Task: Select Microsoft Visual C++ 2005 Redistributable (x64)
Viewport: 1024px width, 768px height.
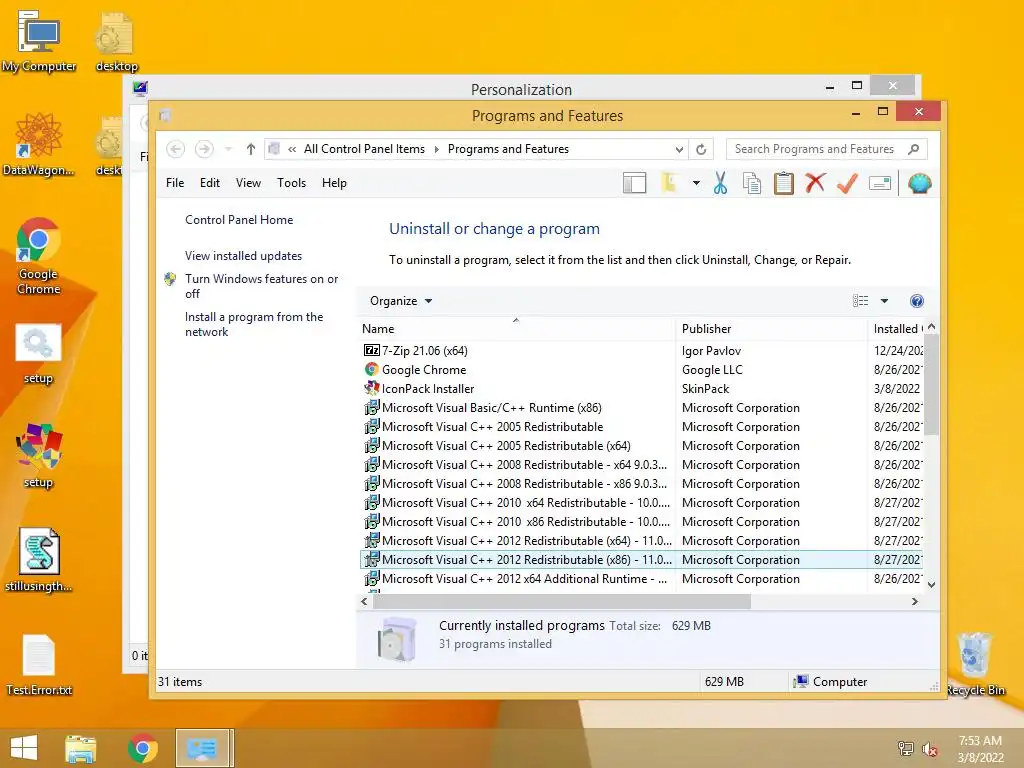Action: (506, 445)
